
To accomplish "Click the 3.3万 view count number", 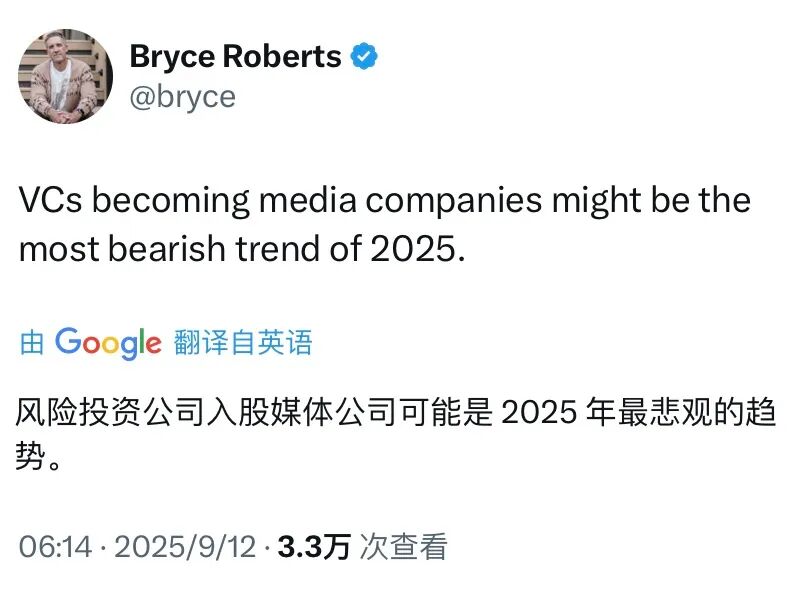I will coord(314,546).
